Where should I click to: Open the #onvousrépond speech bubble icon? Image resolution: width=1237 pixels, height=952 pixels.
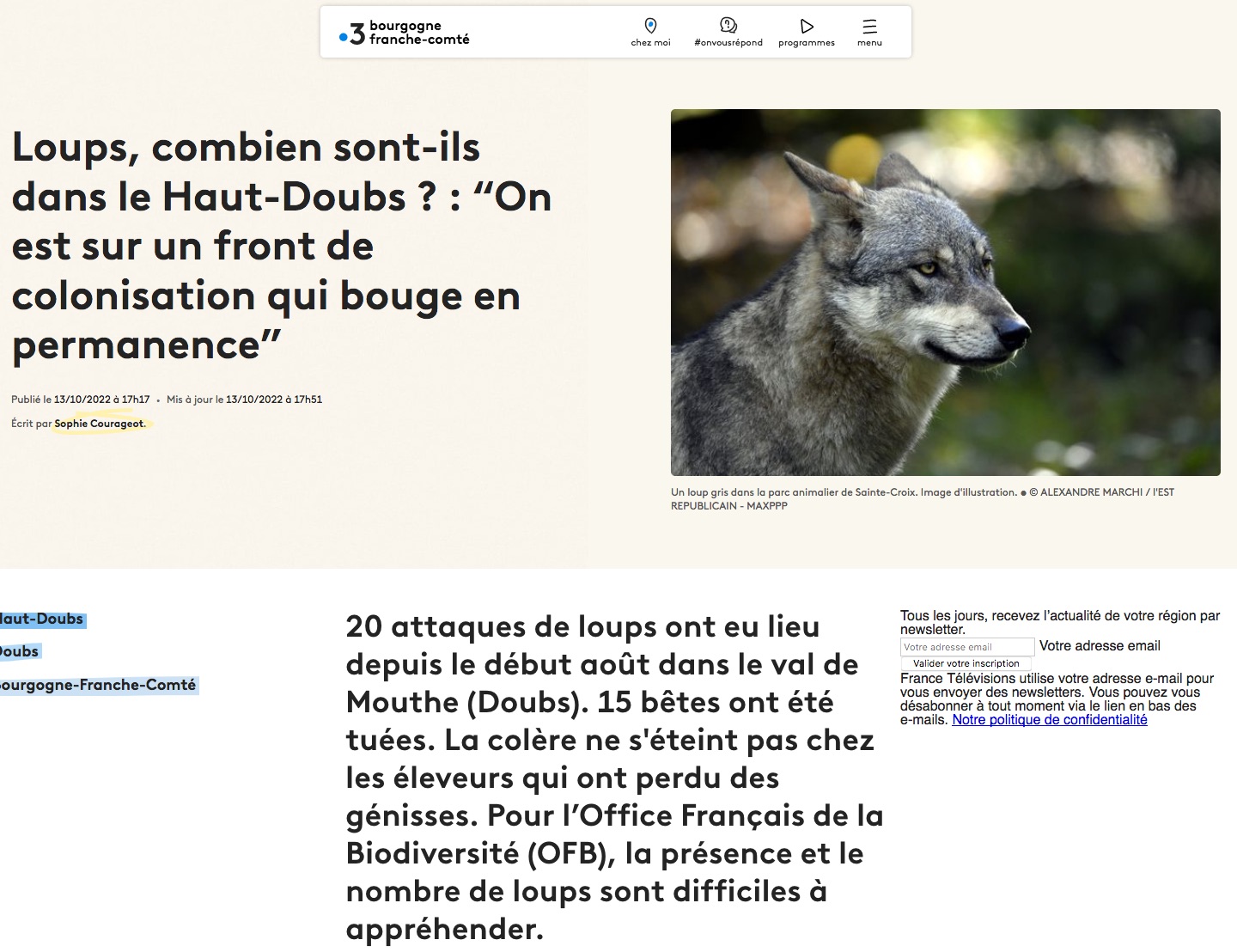coord(728,25)
